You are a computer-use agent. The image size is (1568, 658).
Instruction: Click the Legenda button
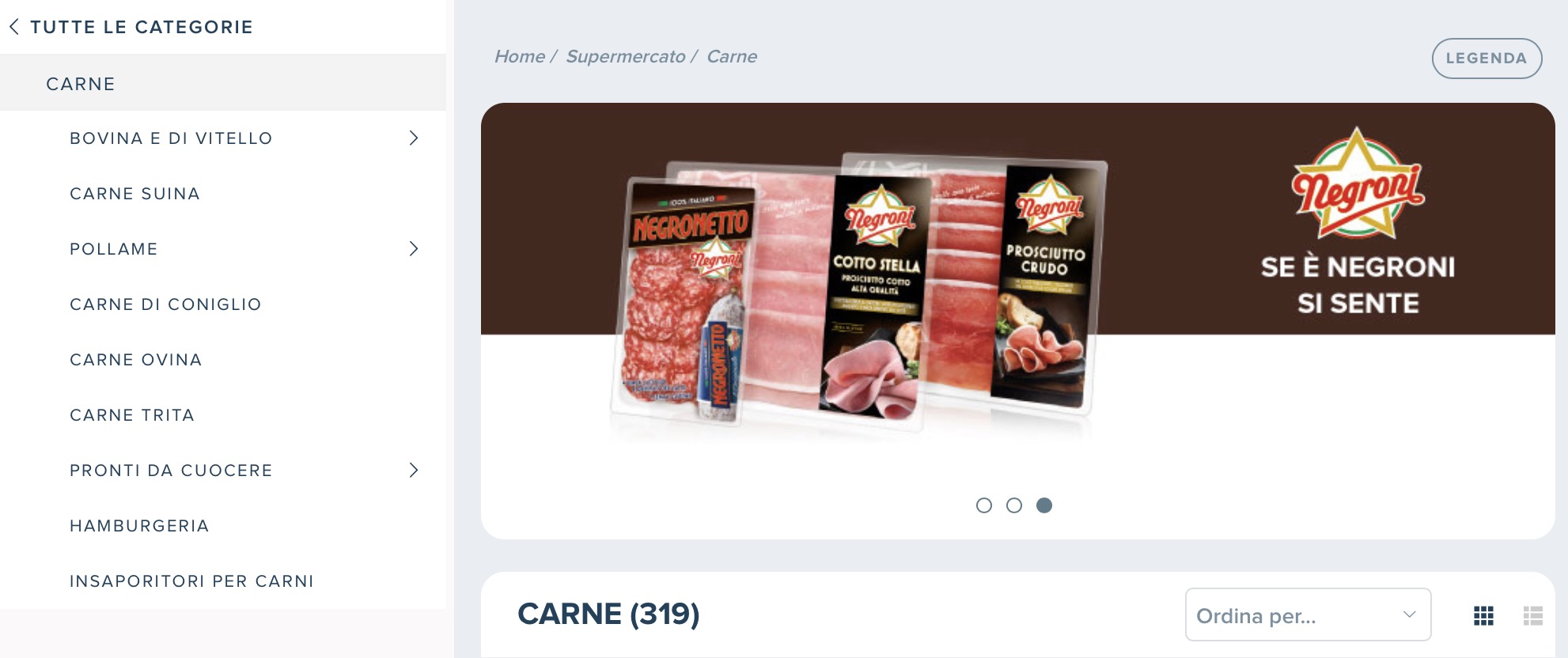1487,59
